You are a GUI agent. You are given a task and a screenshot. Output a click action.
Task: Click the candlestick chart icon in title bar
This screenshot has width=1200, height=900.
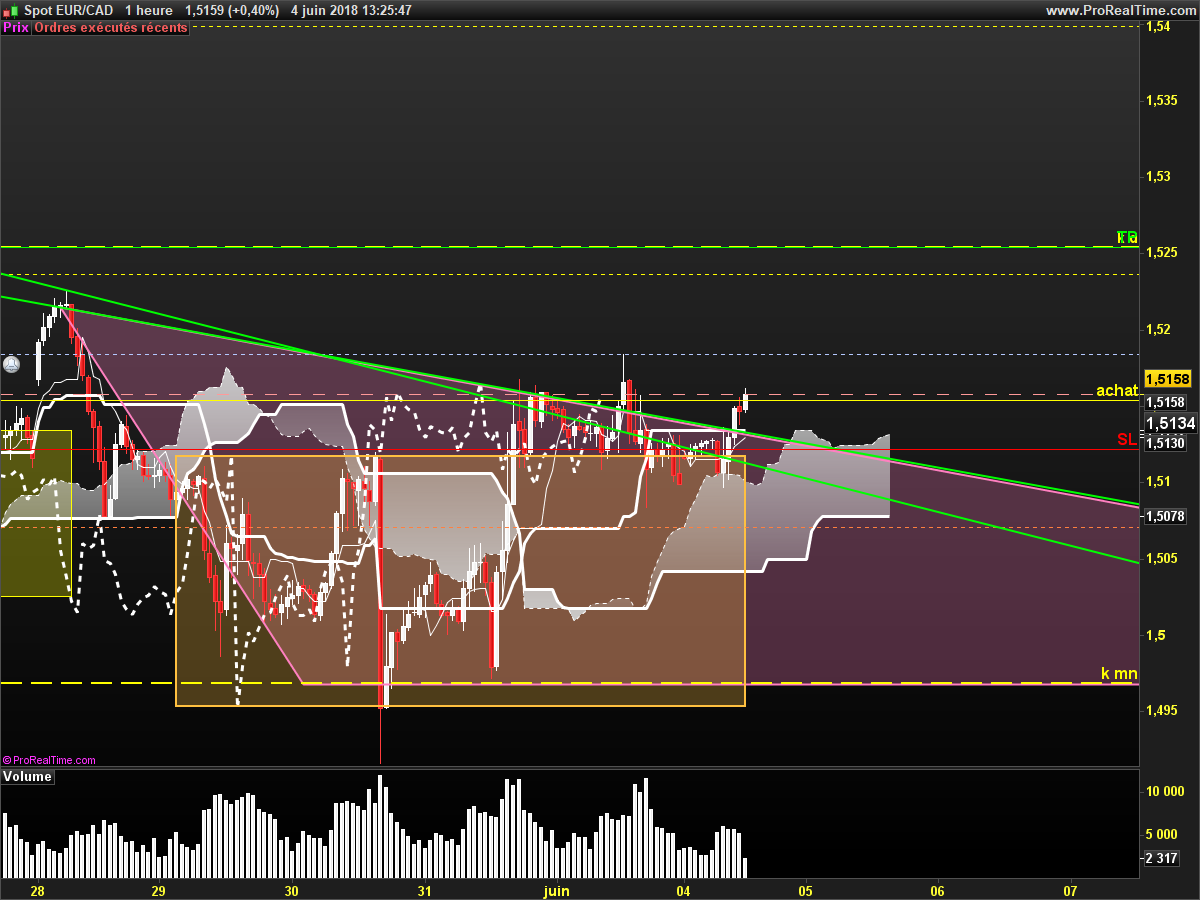(x=9, y=10)
